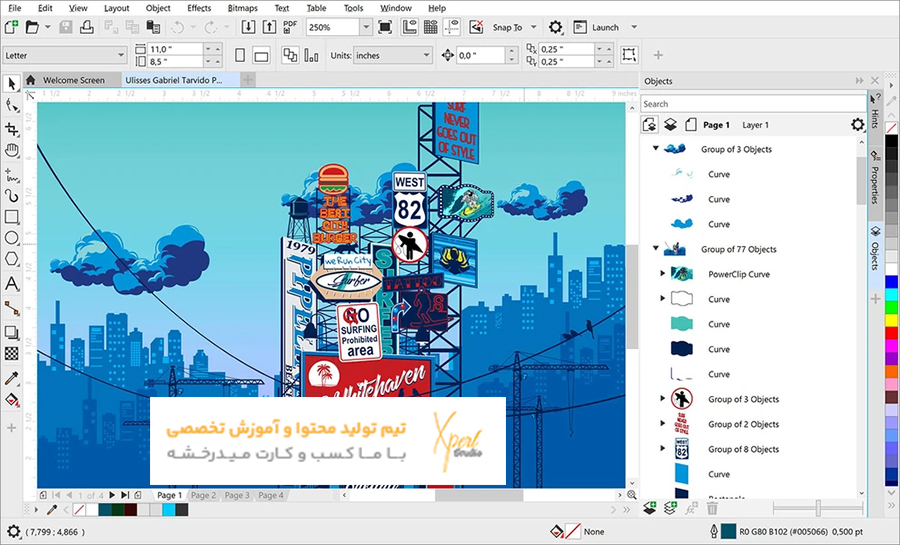Go to next page arrow

tap(112, 495)
